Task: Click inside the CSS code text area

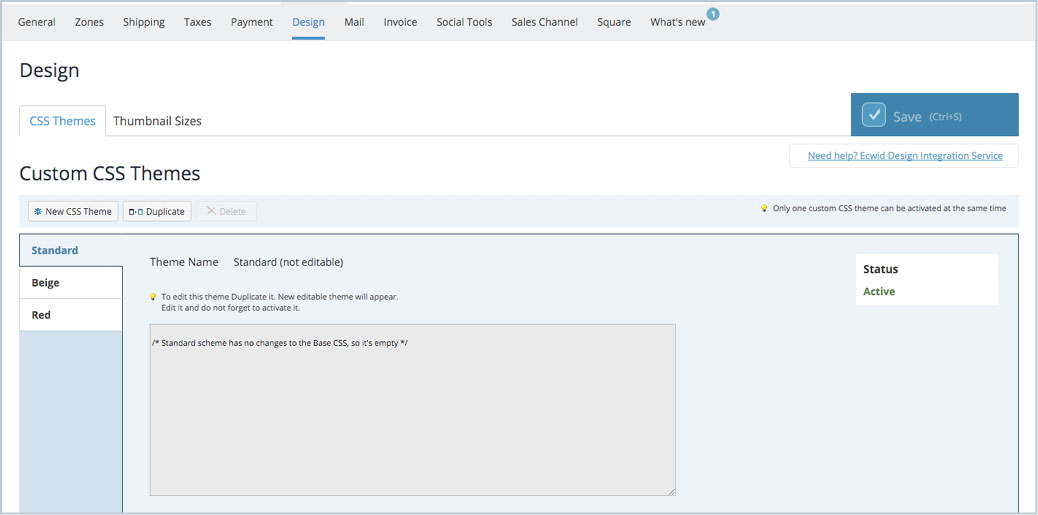Action: tap(412, 410)
